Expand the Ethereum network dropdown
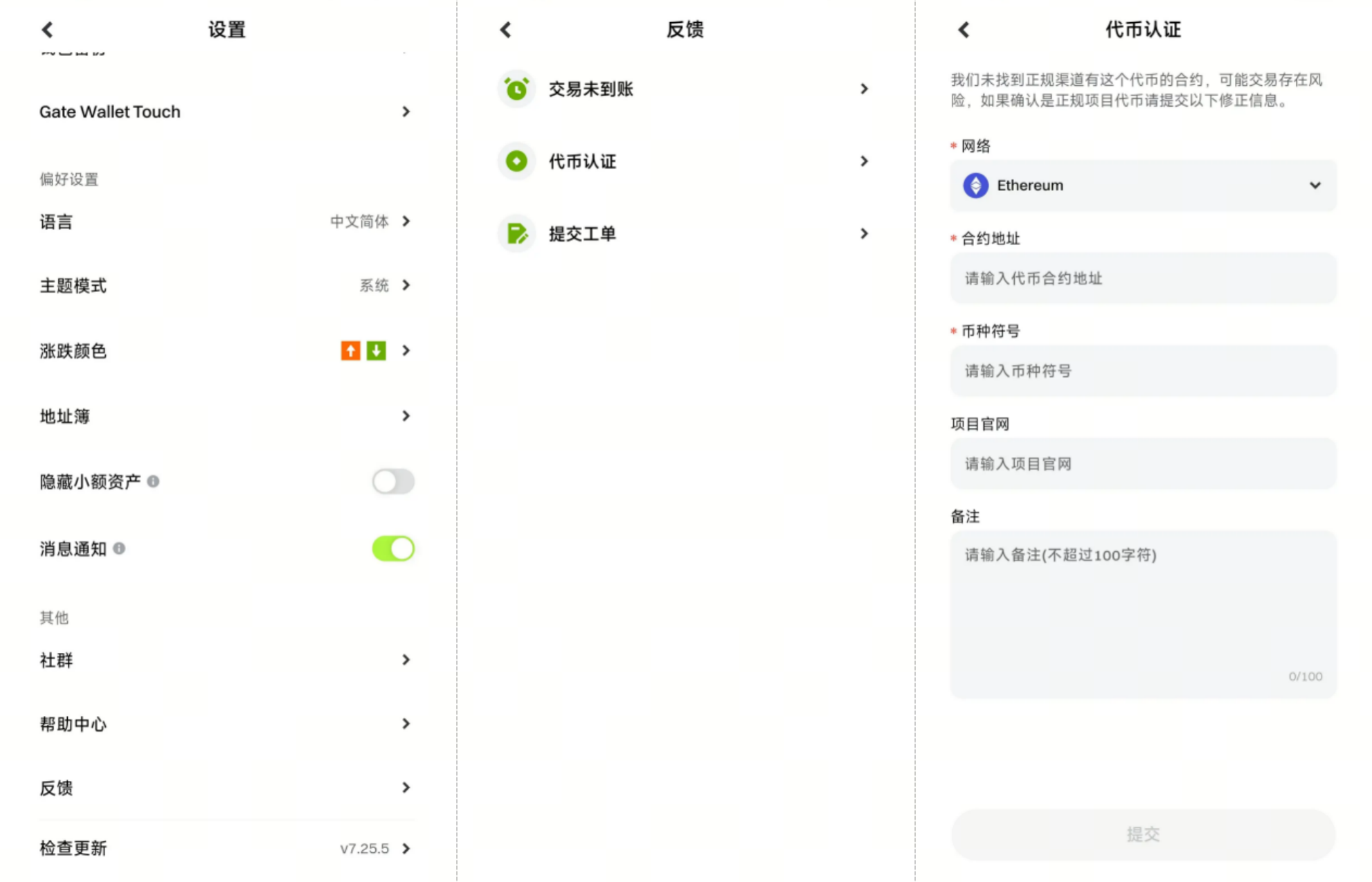This screenshot has width=1372, height=882. [1315, 186]
